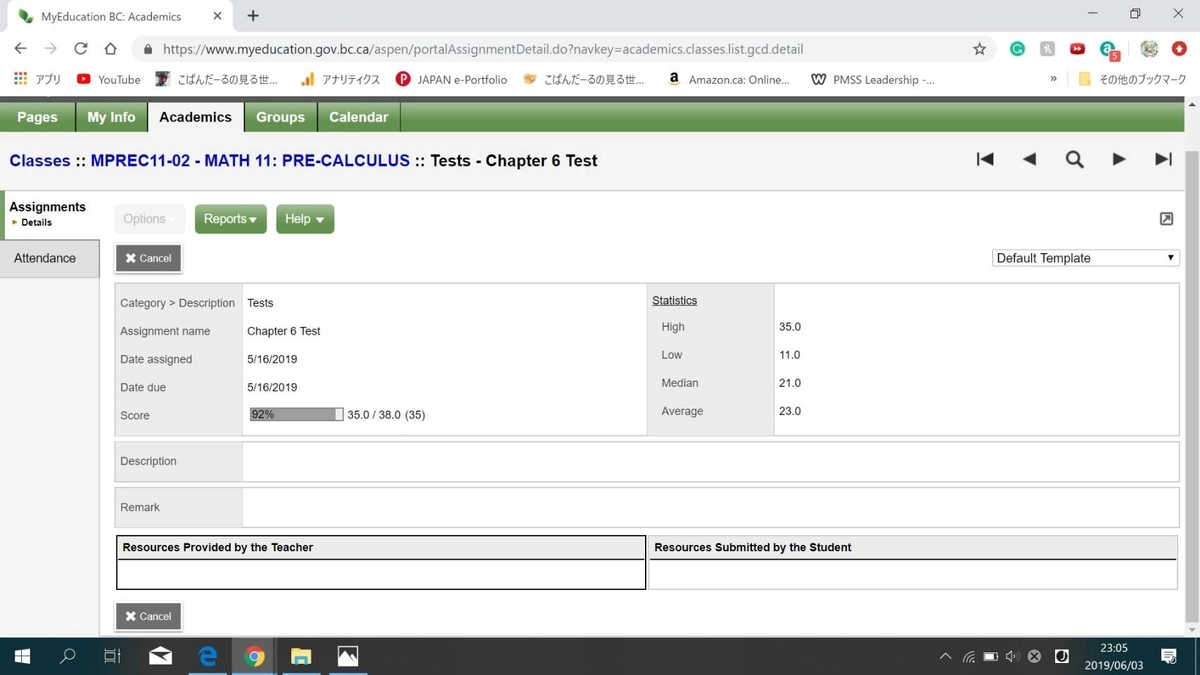Viewport: 1200px width, 675px height.
Task: Select the Academics tab
Action: point(195,117)
